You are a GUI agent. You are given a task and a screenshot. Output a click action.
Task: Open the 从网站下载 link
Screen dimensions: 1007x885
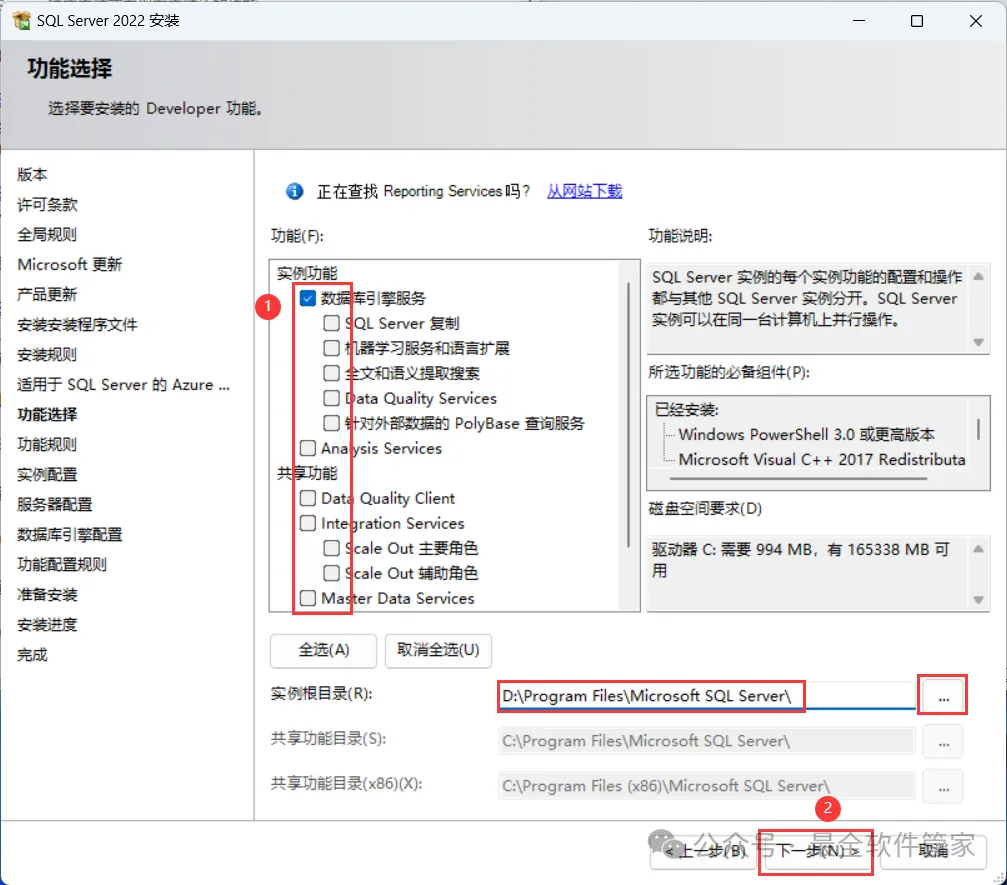[584, 191]
